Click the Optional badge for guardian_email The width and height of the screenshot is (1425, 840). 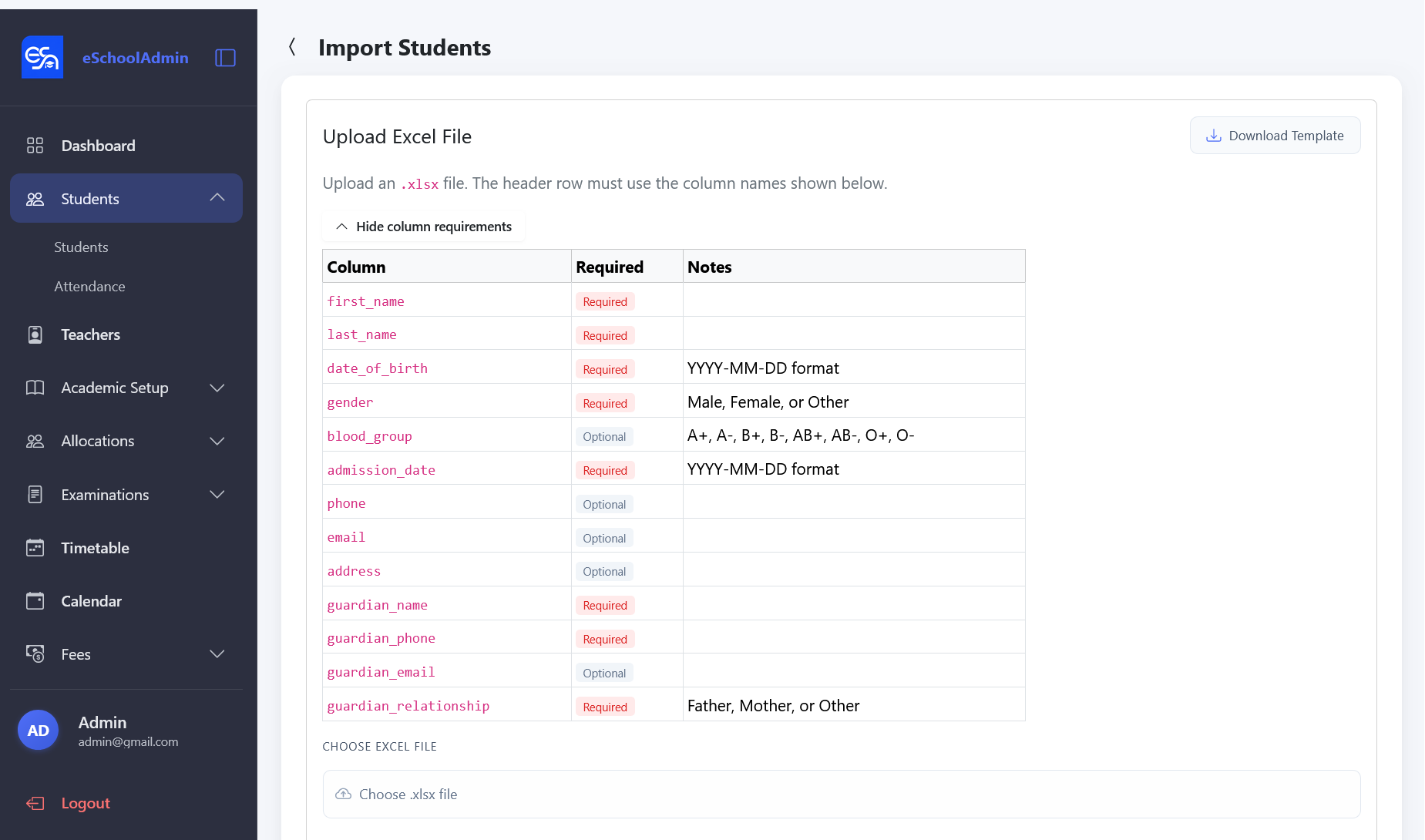tap(604, 674)
